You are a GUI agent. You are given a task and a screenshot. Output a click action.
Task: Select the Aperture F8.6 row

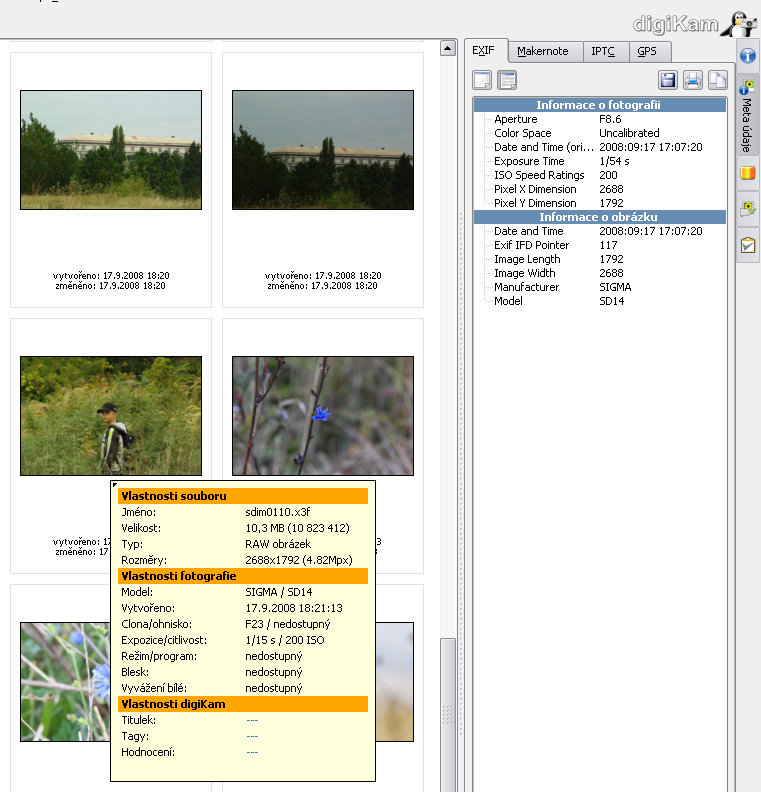(599, 119)
